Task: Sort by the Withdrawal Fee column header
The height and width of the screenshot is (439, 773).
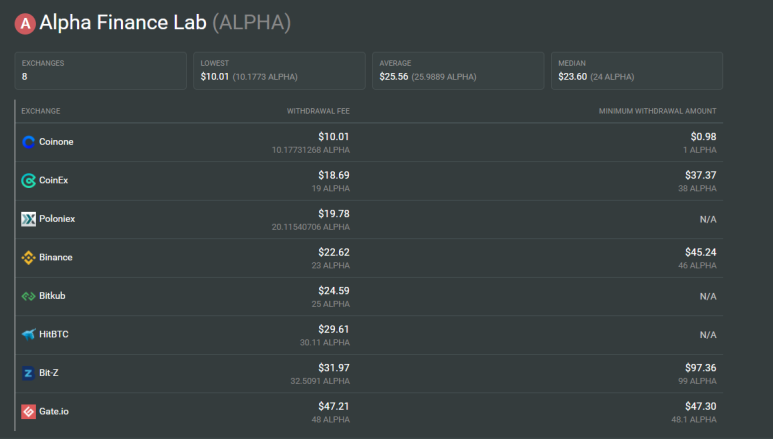Action: coord(318,111)
